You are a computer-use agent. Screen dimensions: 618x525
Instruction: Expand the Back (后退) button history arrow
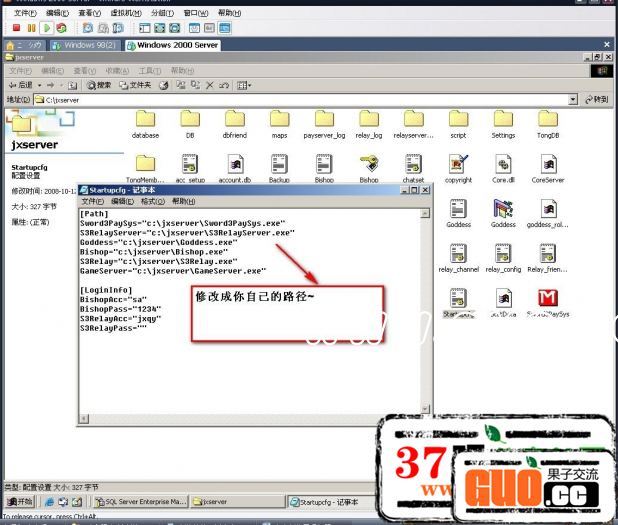40,85
